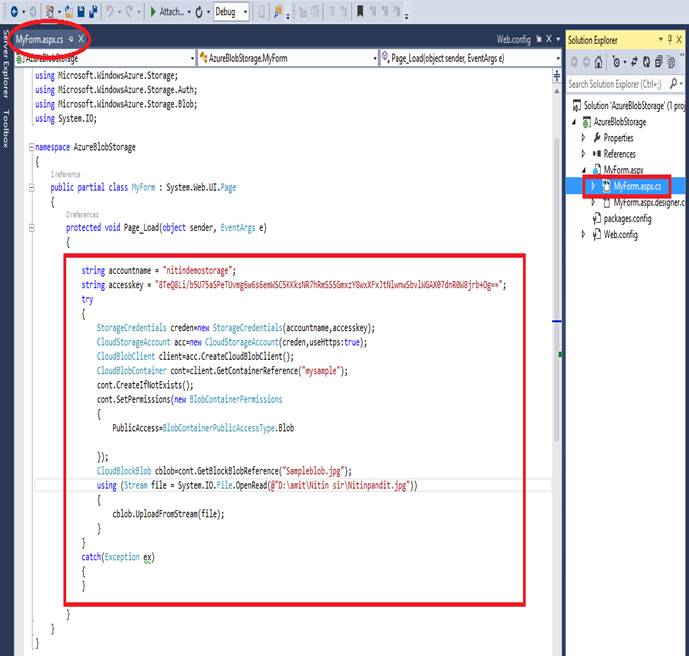
Task: Open the Toolbox side tab
Action: click(6, 129)
